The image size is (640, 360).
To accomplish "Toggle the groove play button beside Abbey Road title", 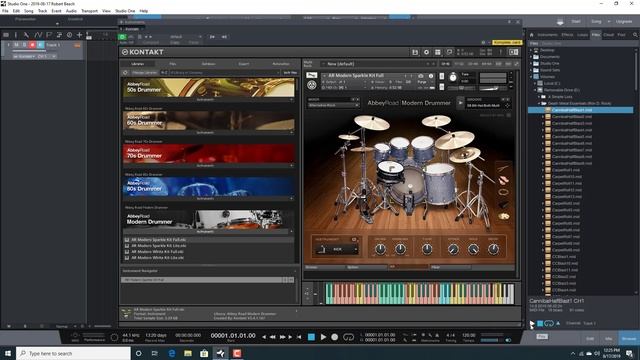I will 460,103.
